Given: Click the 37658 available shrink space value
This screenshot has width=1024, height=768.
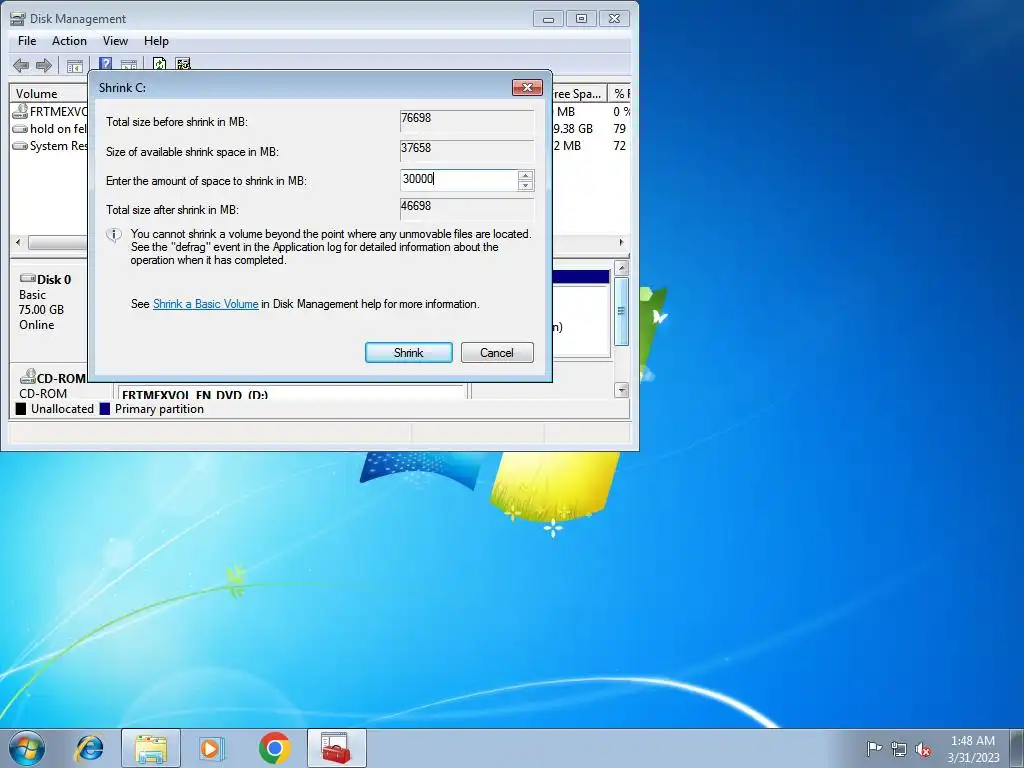Looking at the screenshot, I should (467, 151).
